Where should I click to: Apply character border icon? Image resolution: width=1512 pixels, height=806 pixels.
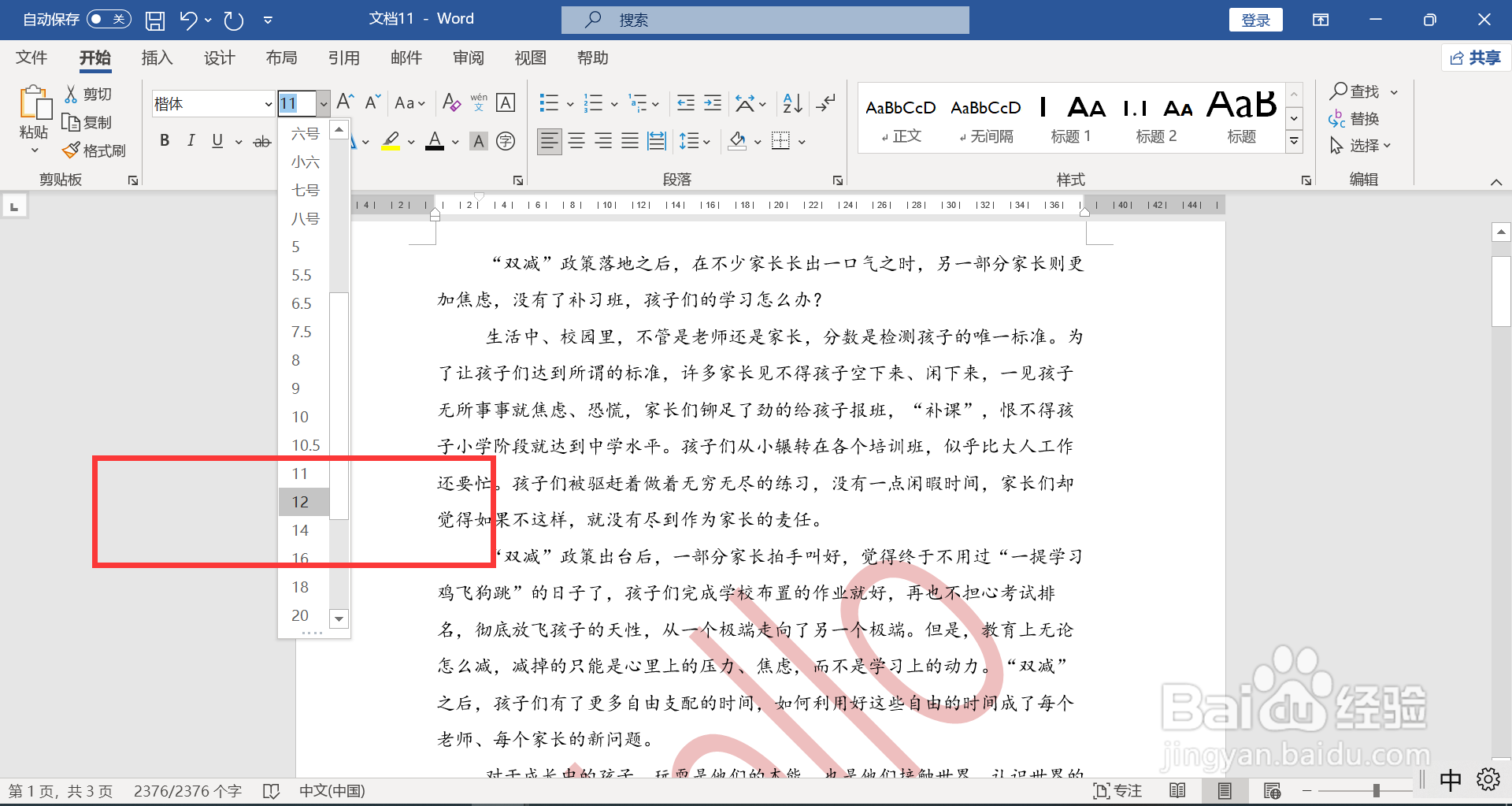(x=506, y=102)
